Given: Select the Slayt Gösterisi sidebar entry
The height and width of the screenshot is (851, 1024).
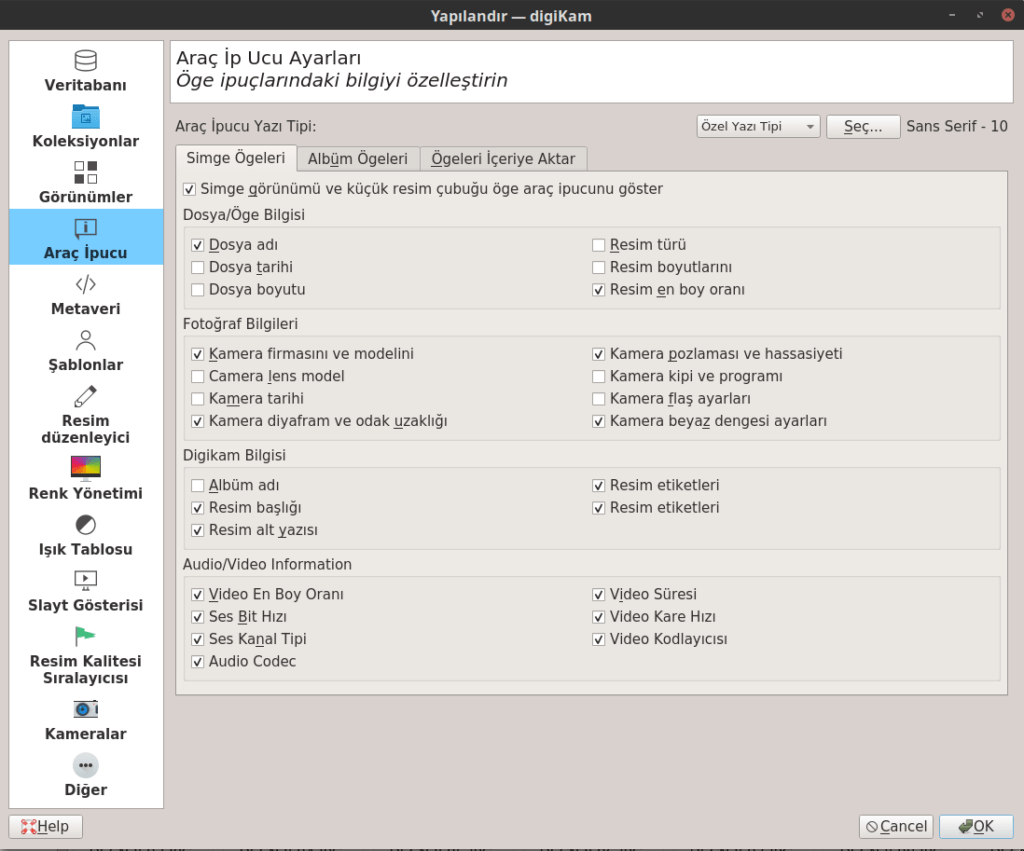Looking at the screenshot, I should tap(86, 590).
